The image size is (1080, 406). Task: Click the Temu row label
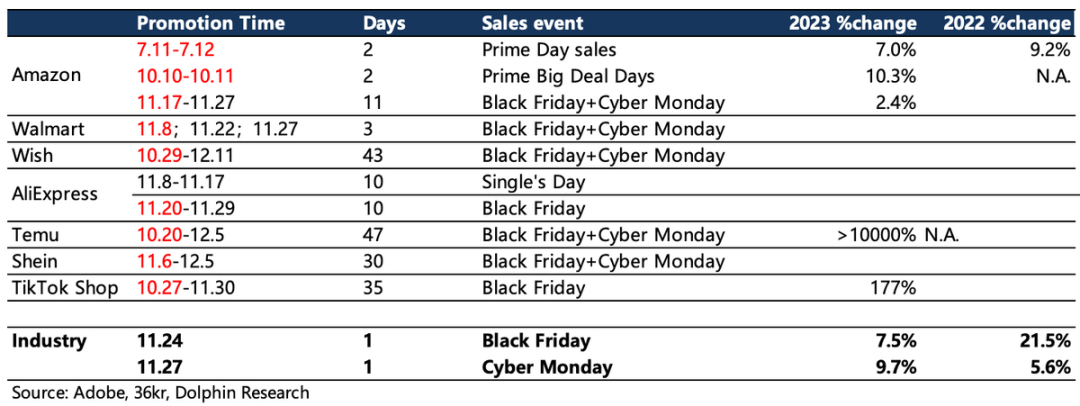pyautogui.click(x=34, y=235)
